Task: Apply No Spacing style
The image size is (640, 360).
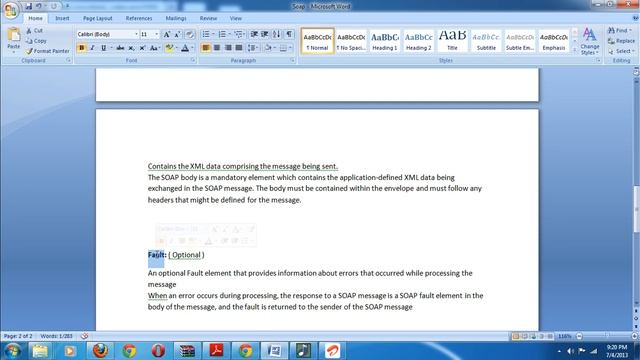Action: point(351,41)
